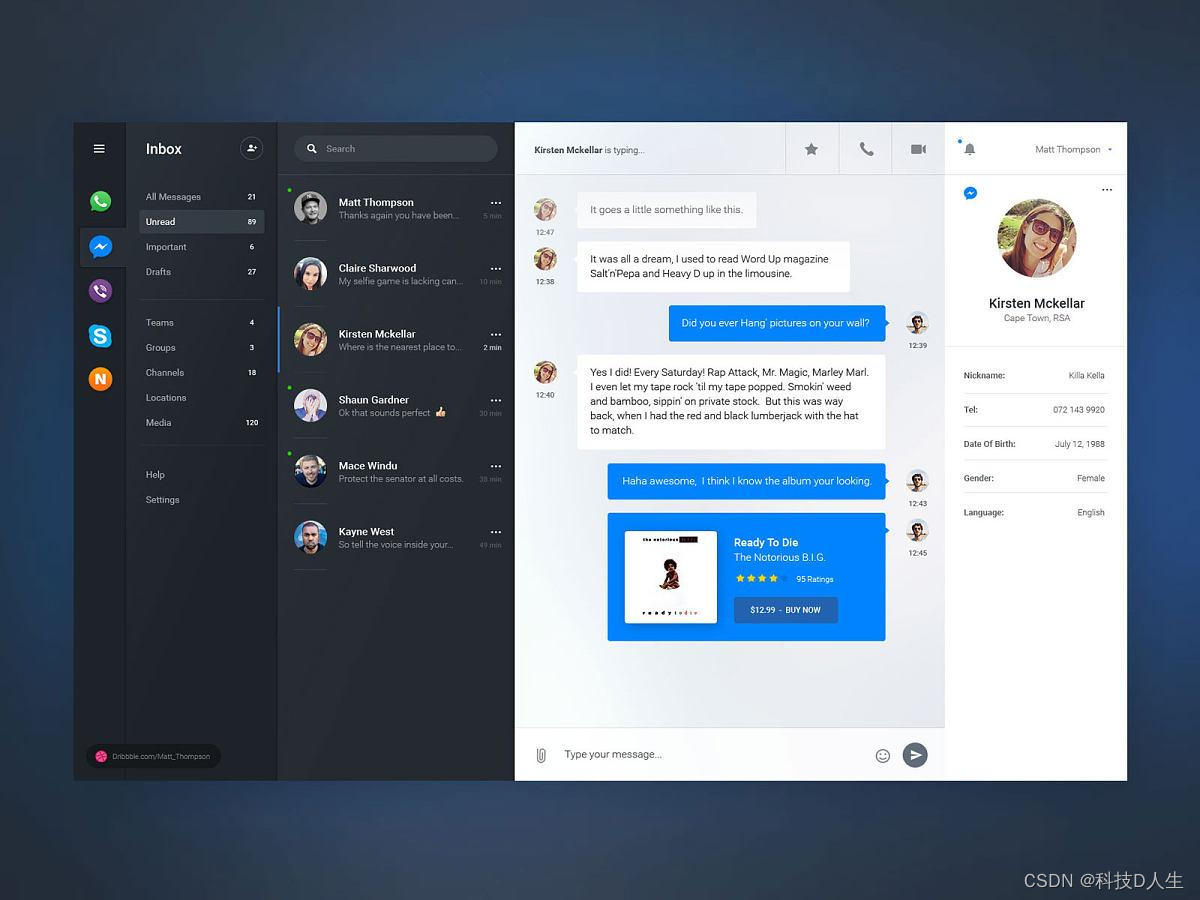Screen dimensions: 1200x900
Task: Open the hamburger menu icon
Action: click(99, 149)
